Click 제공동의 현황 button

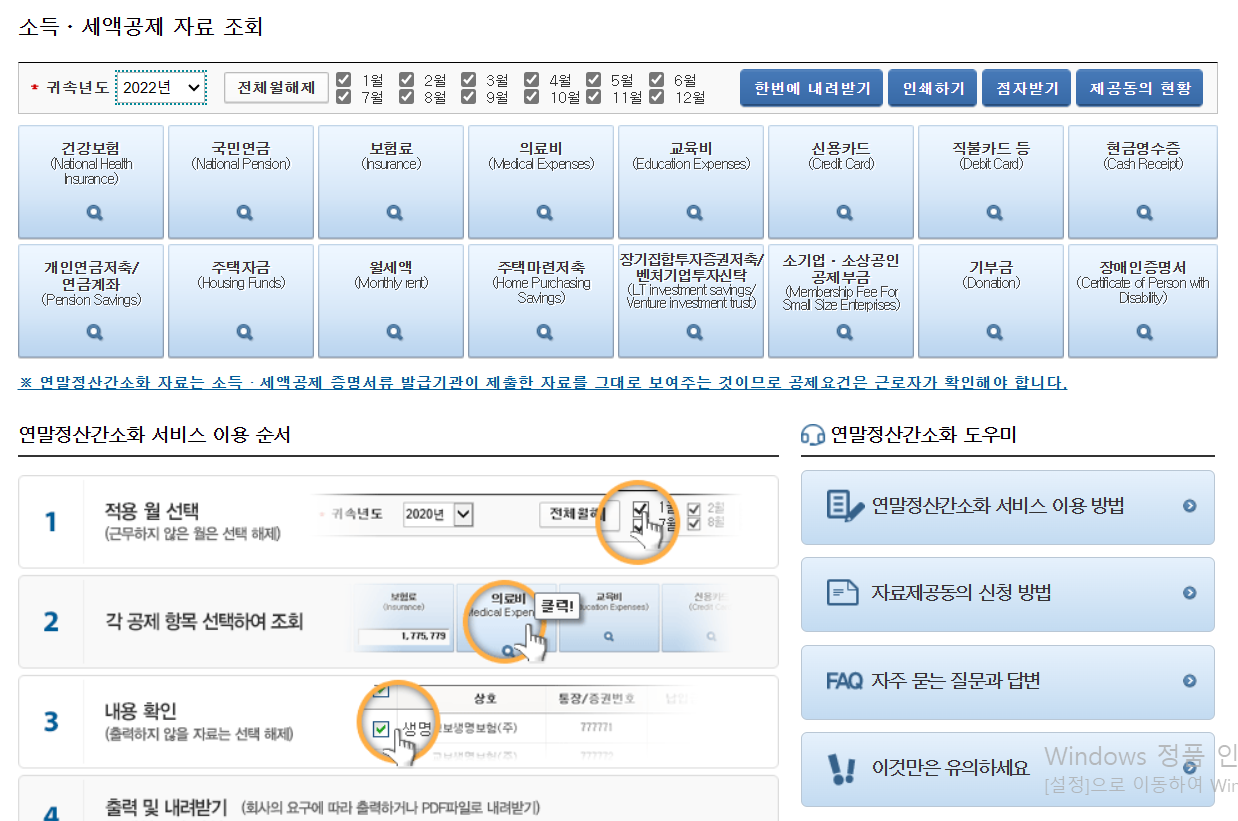[1140, 88]
